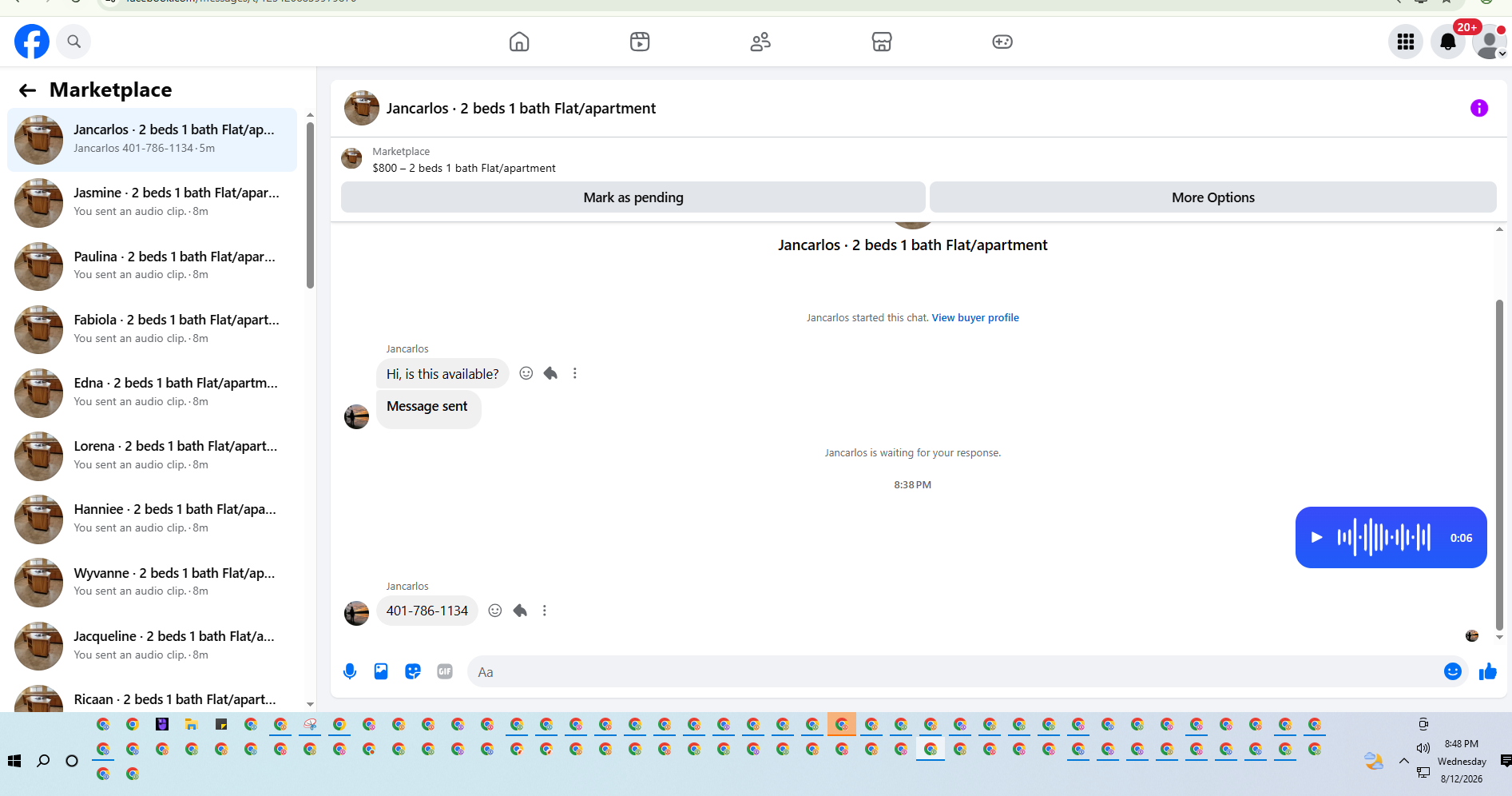Open more options for "Hi, is this available?"
This screenshot has height=796, width=1512.
pyautogui.click(x=575, y=373)
